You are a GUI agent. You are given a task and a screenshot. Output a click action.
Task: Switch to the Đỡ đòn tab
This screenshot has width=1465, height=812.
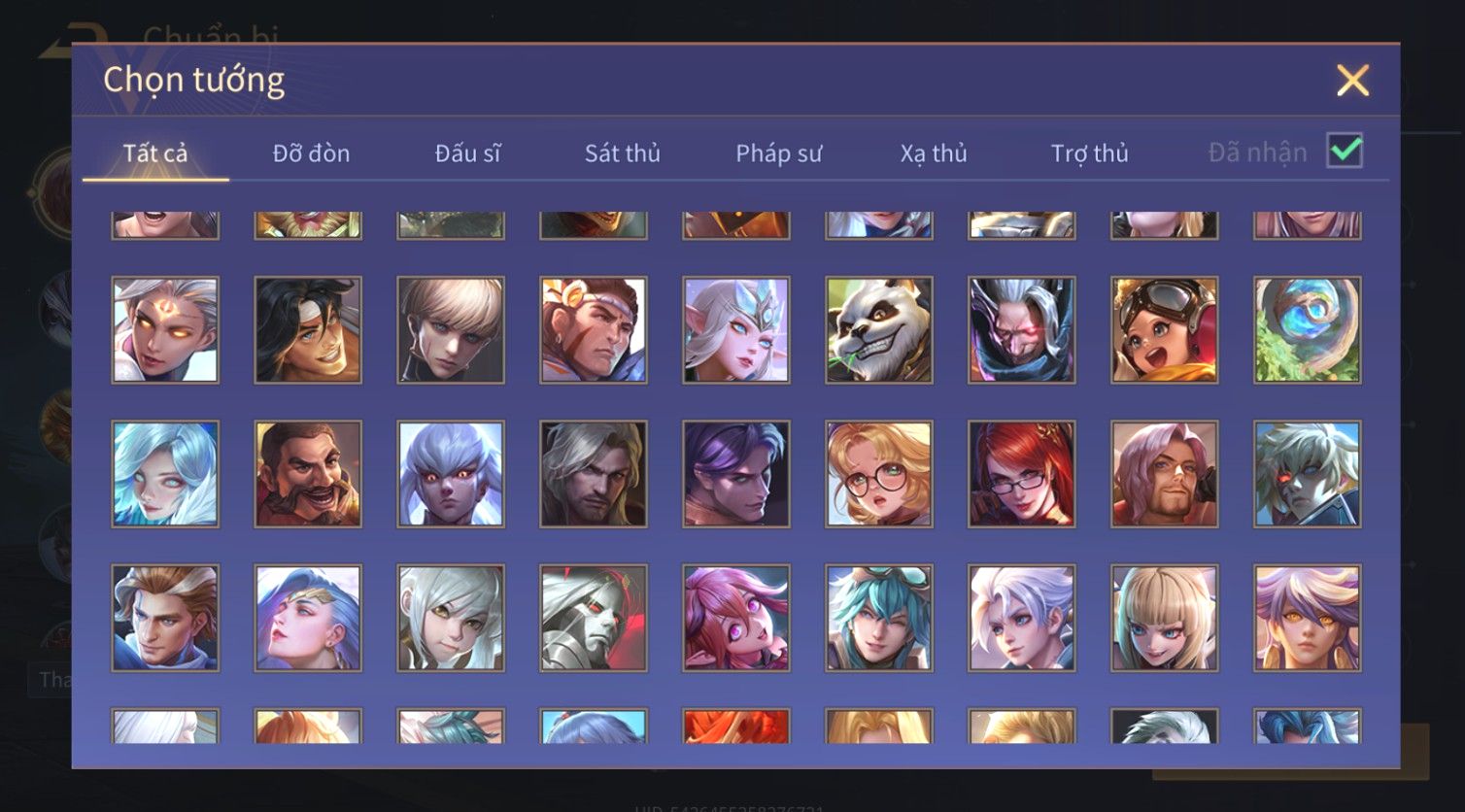click(x=311, y=153)
